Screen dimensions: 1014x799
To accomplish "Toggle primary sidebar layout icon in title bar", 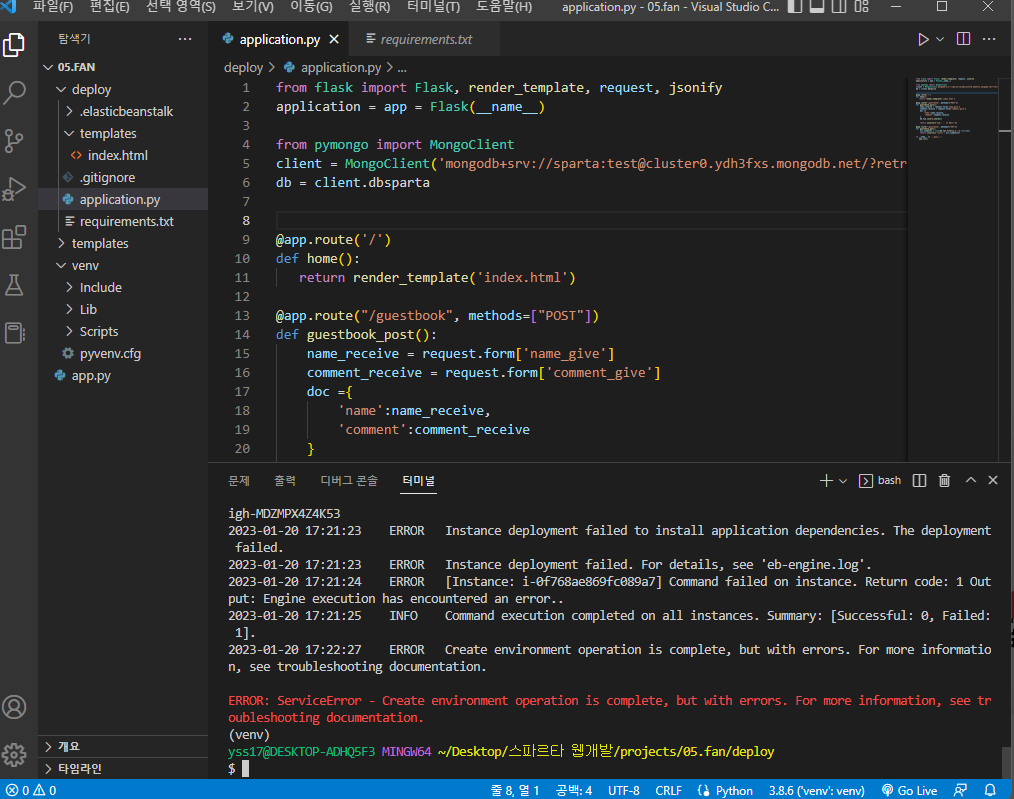I will pos(795,7).
